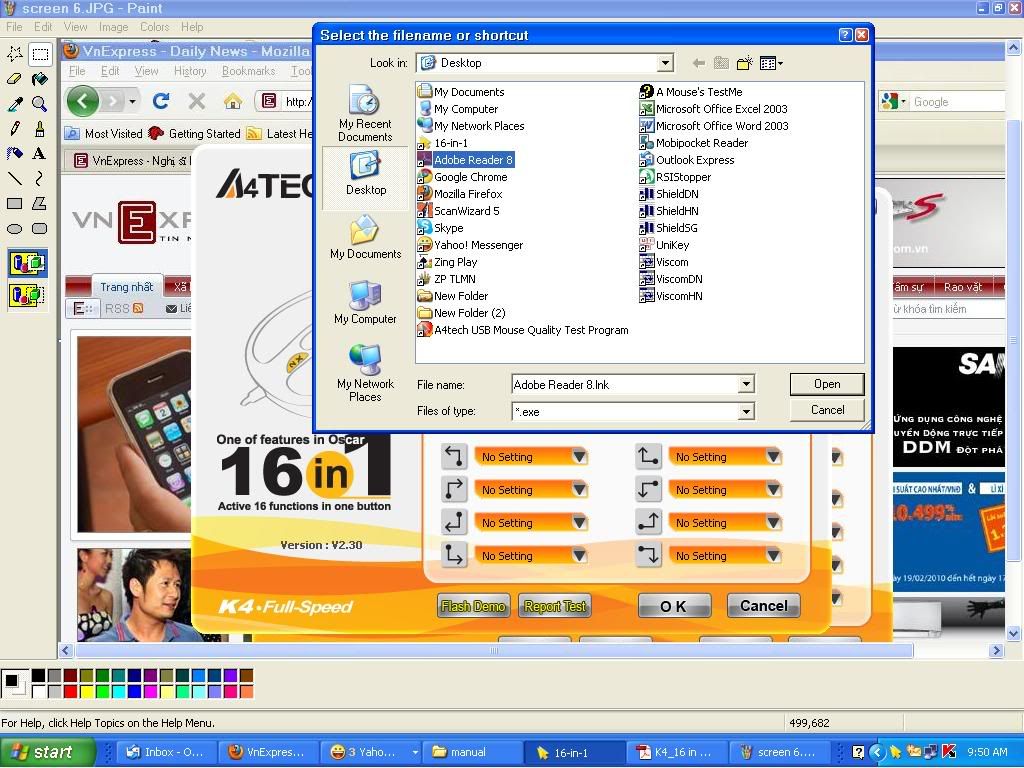Select the Polygon shape tool

pyautogui.click(x=40, y=204)
